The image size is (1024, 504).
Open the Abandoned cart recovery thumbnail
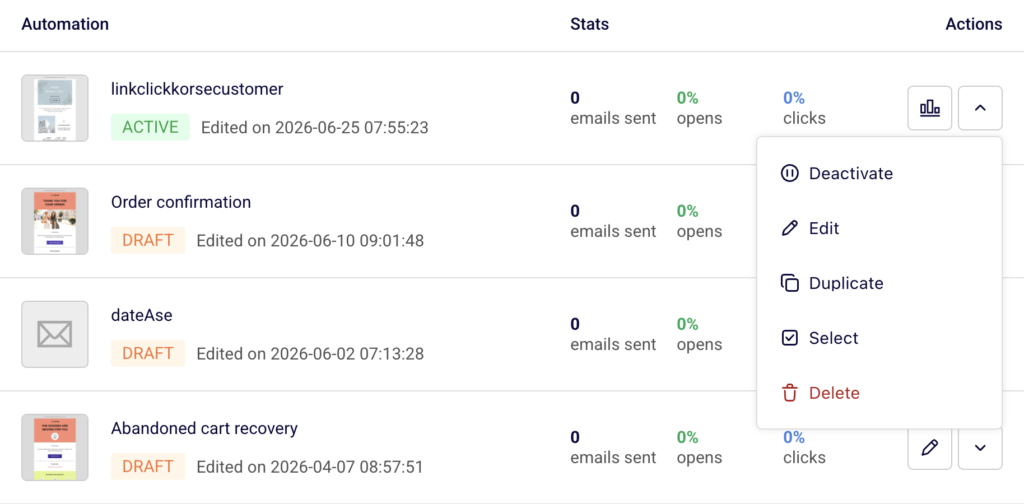[x=55, y=447]
